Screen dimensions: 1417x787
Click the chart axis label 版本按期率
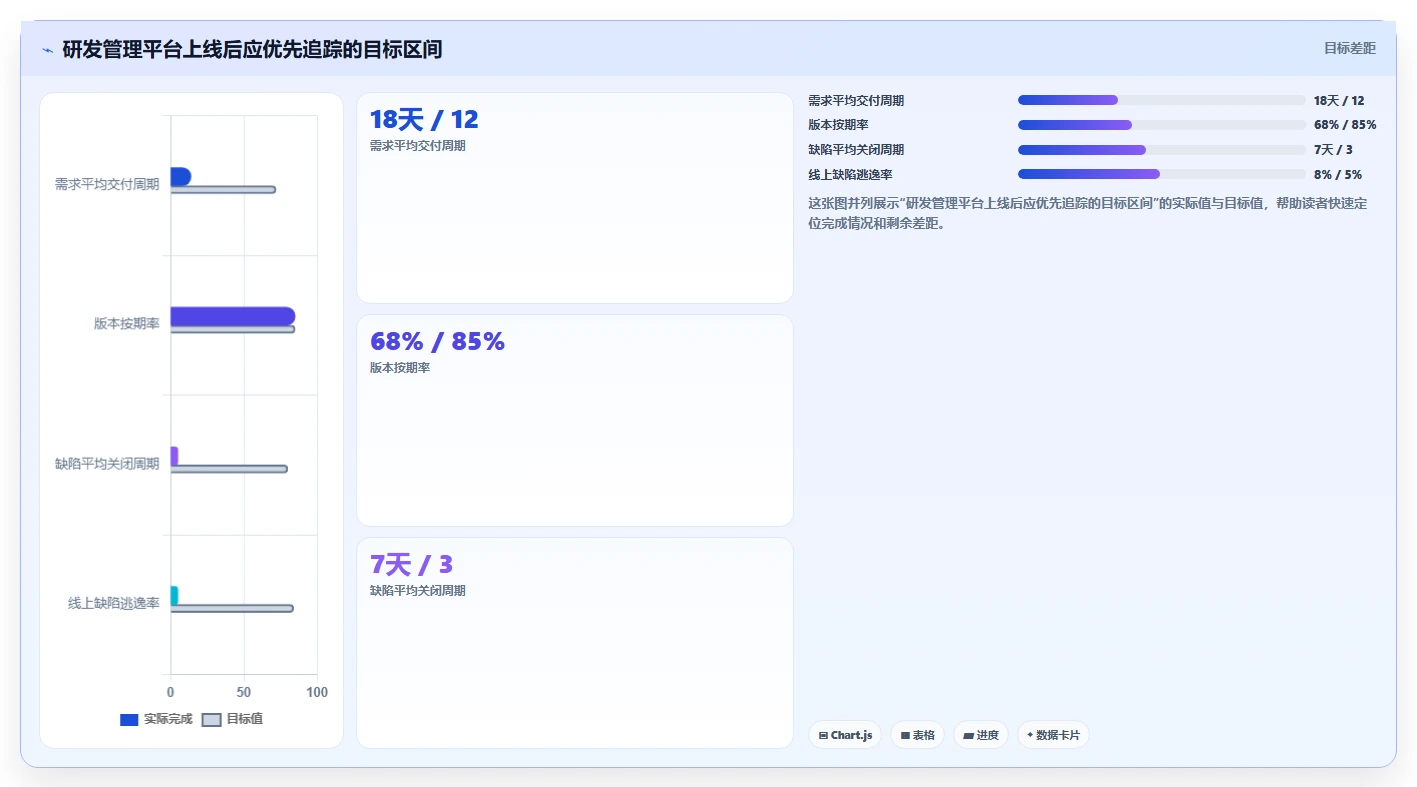click(127, 324)
